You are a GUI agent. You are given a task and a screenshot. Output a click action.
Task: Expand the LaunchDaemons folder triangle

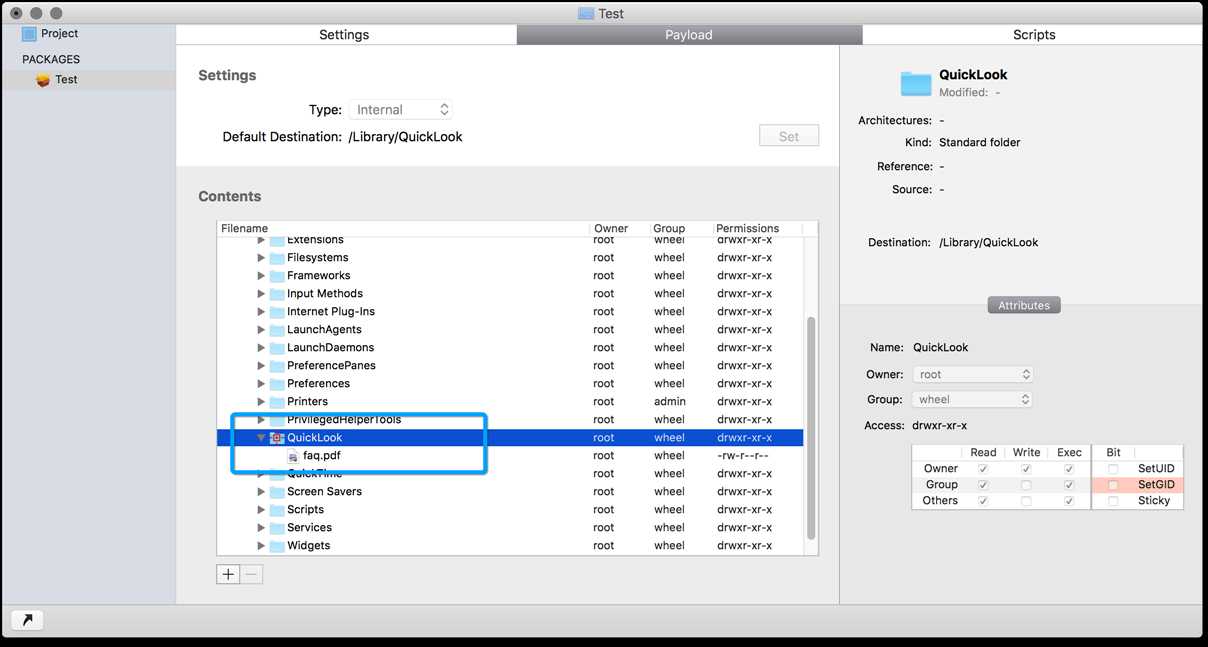tap(261, 348)
